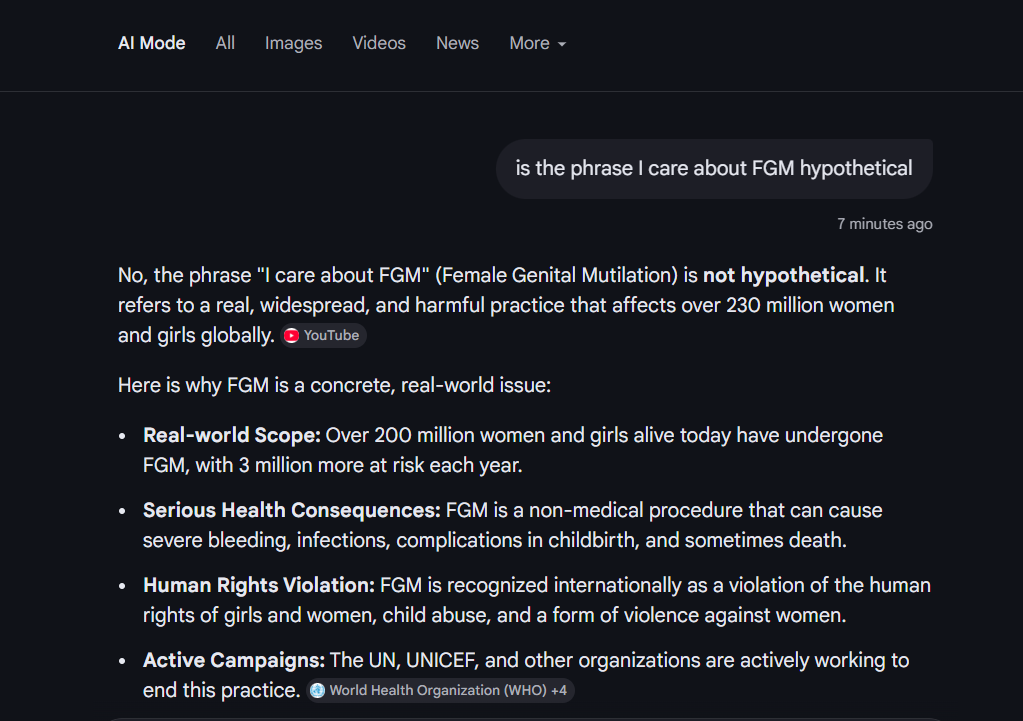Switch to the All results tab
Viewport: 1023px width, 721px height.
click(x=225, y=43)
